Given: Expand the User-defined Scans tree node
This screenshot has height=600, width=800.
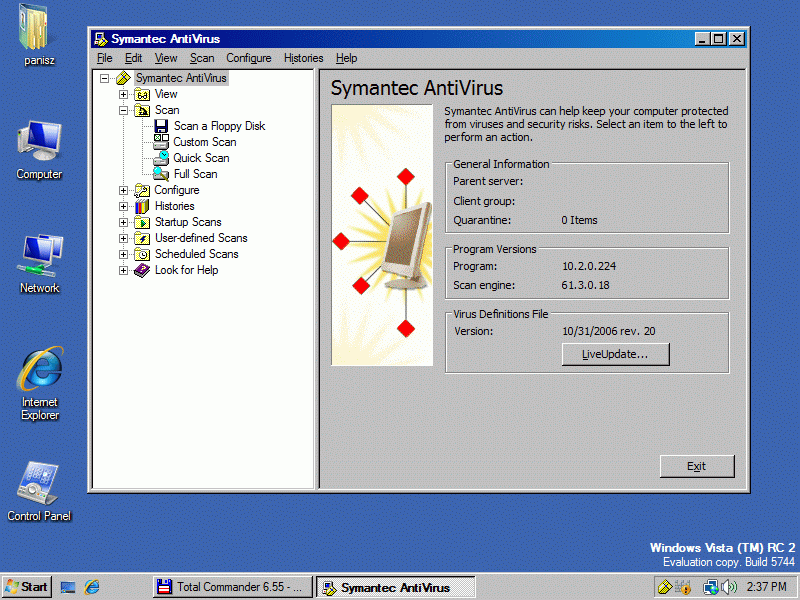Looking at the screenshot, I should pos(123,238).
